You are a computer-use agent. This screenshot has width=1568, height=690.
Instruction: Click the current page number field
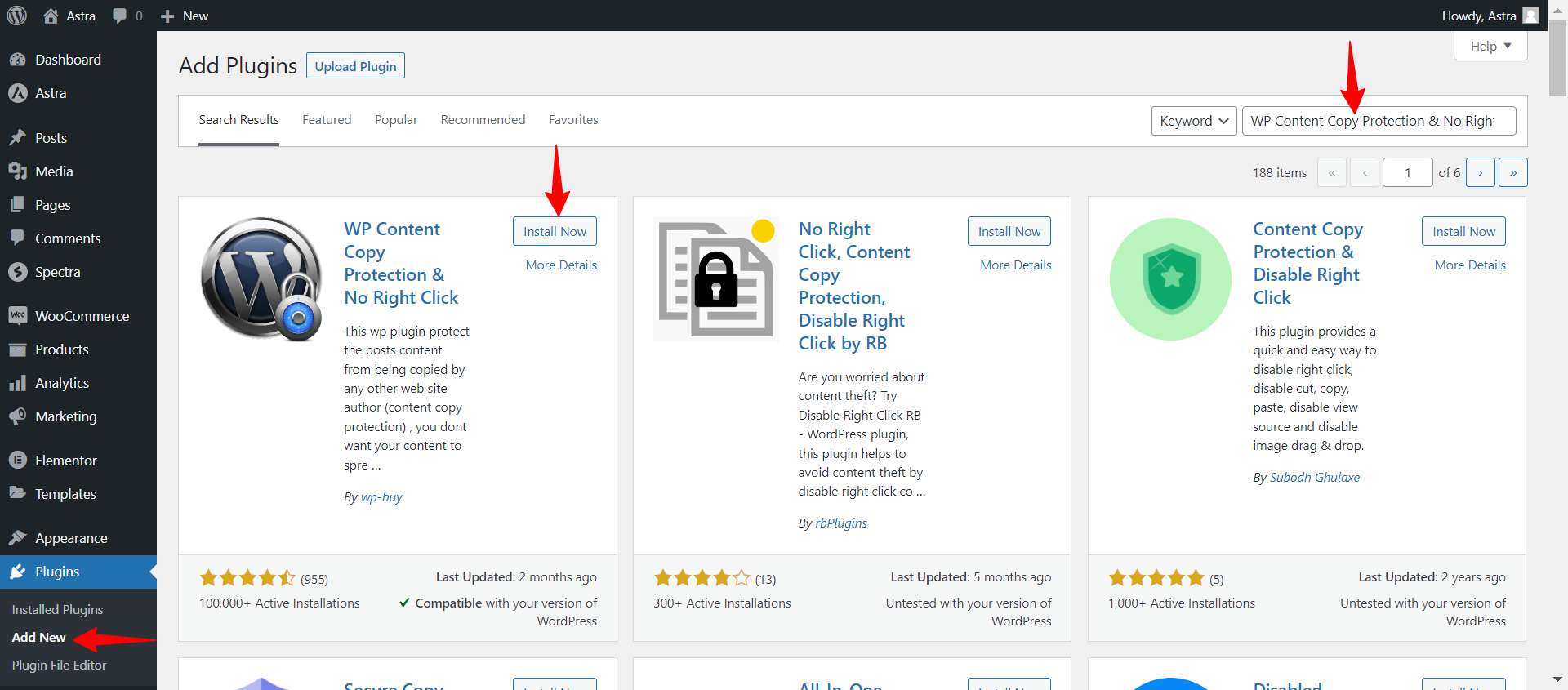[x=1407, y=172]
